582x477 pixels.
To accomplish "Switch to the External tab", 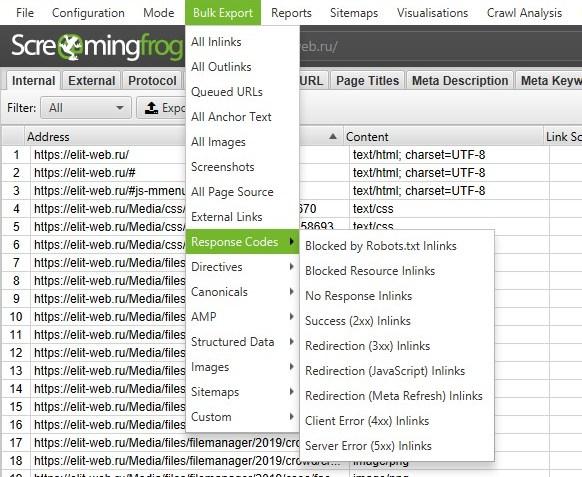I will click(92, 81).
